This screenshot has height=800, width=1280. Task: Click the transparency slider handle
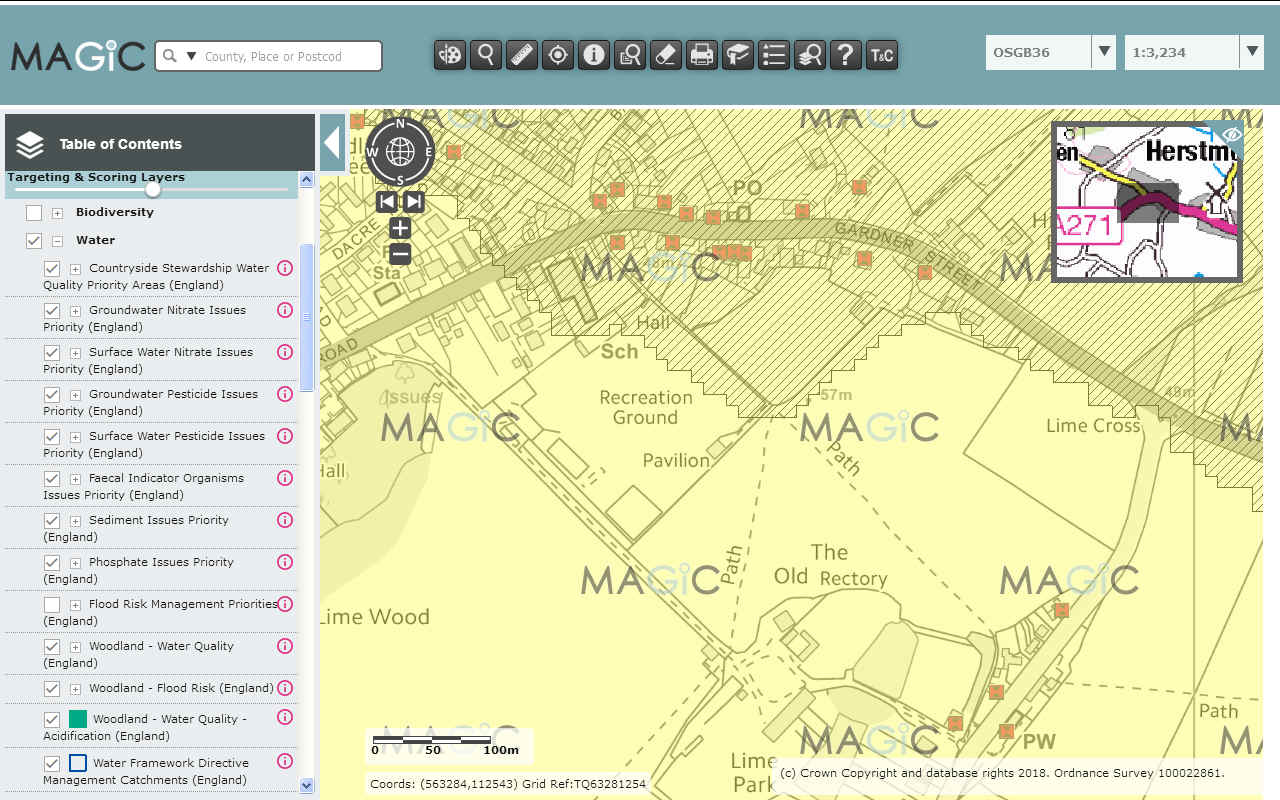pos(153,189)
